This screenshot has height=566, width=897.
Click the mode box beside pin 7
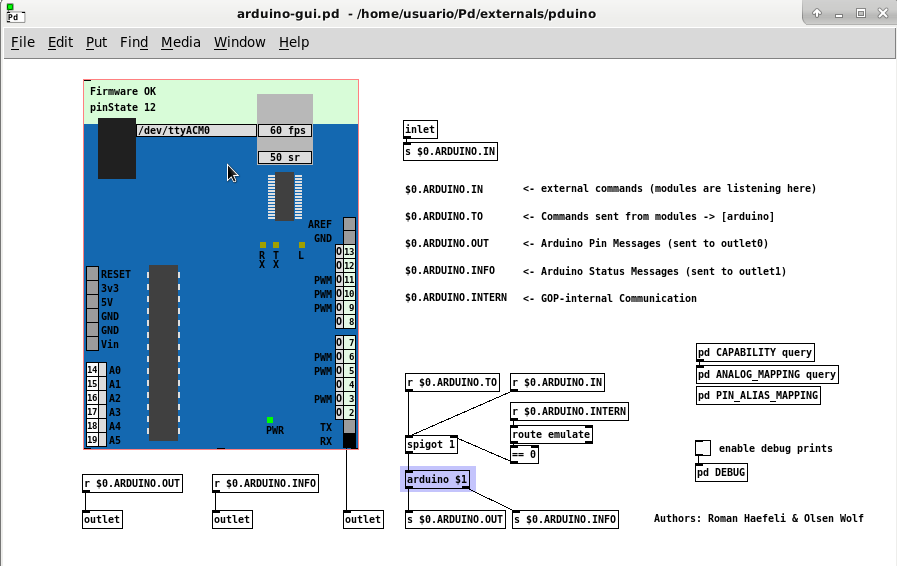coord(340,343)
